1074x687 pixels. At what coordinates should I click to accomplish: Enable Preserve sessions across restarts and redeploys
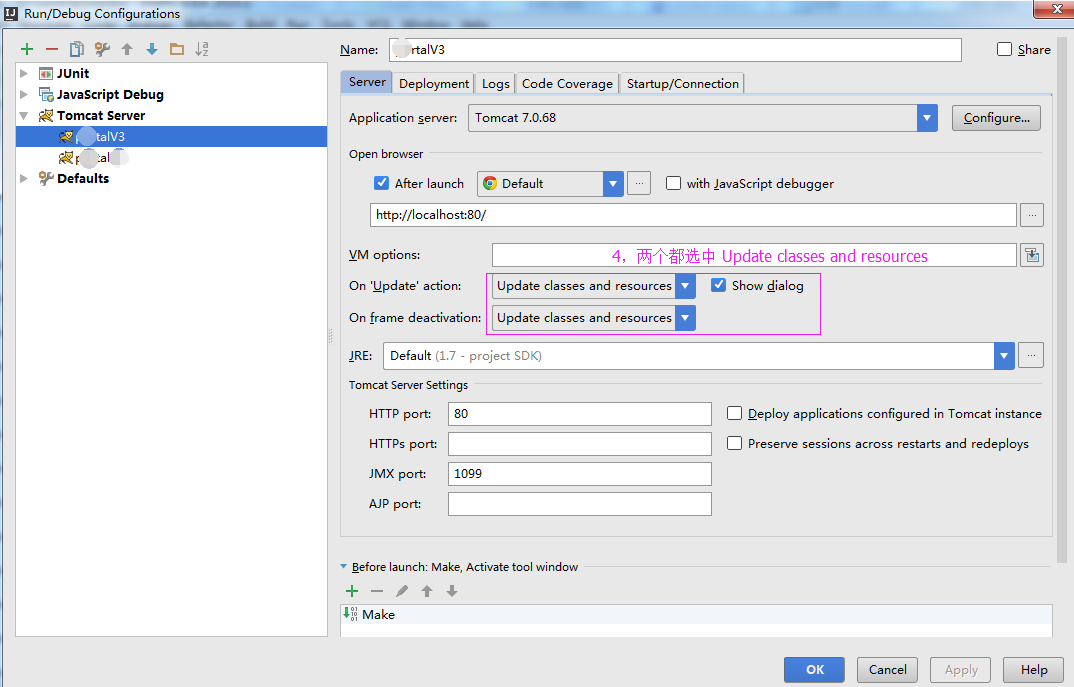tap(734, 443)
